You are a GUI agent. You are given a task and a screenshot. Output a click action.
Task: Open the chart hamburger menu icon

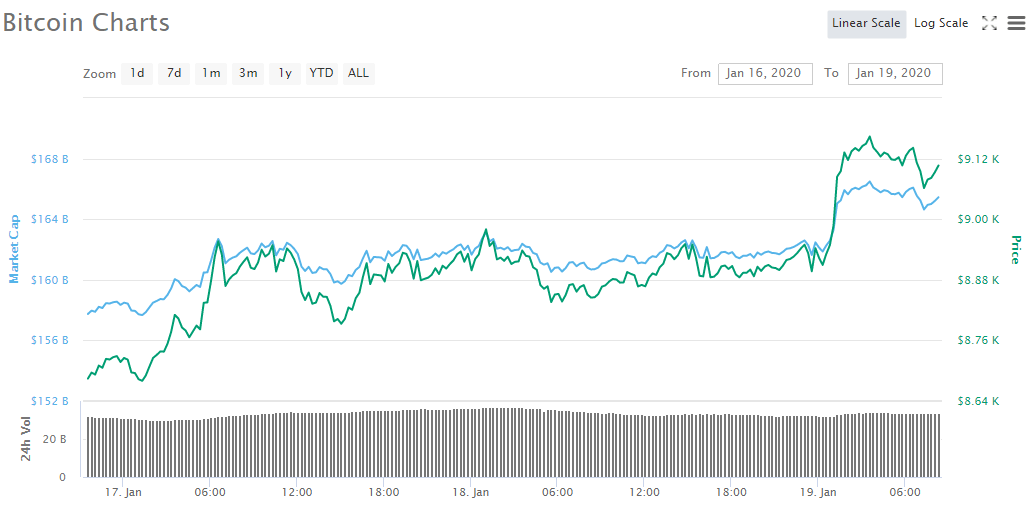(1016, 24)
